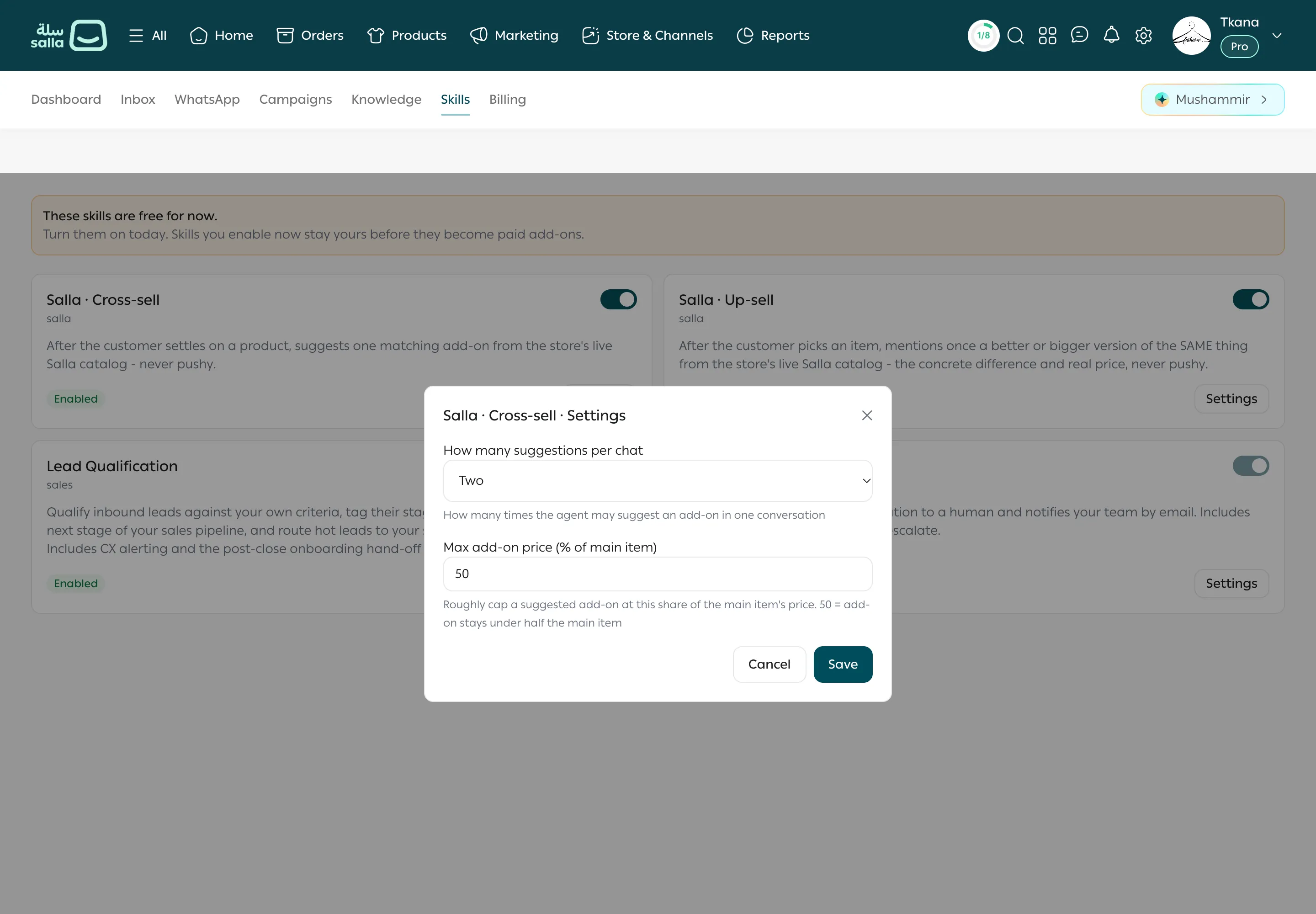Open the apps grid icon
Screen dimensions: 1316x914
tap(1047, 36)
